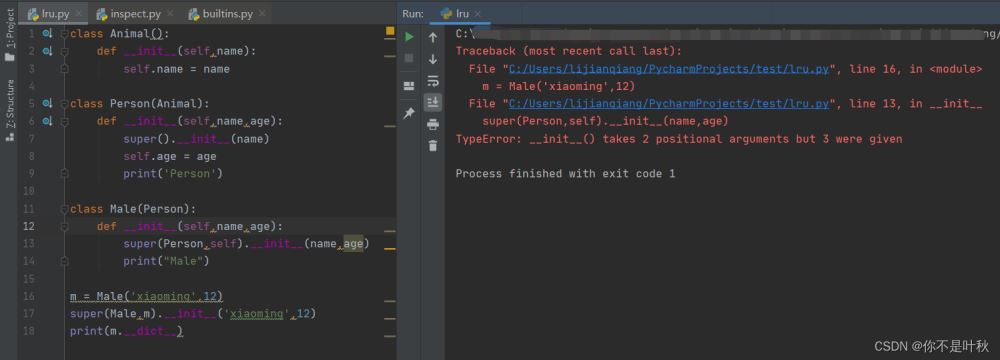Click the Down the Stack Trace arrow
Viewport: 1000px width, 360px height.
(433, 59)
